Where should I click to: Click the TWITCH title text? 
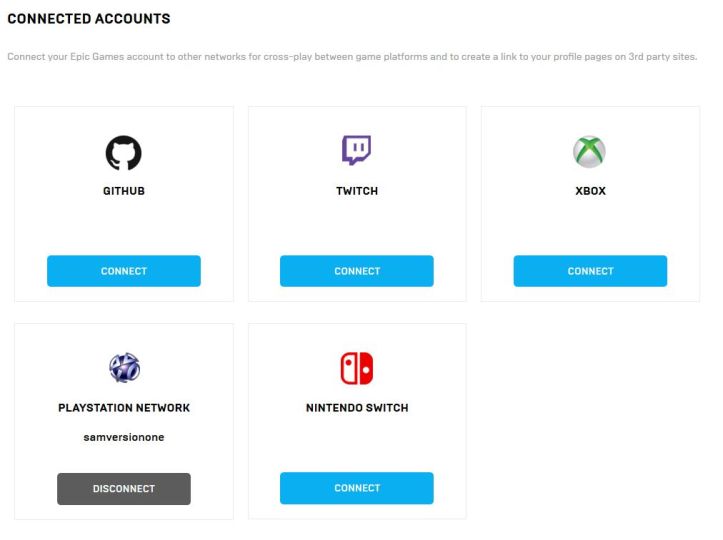(357, 191)
